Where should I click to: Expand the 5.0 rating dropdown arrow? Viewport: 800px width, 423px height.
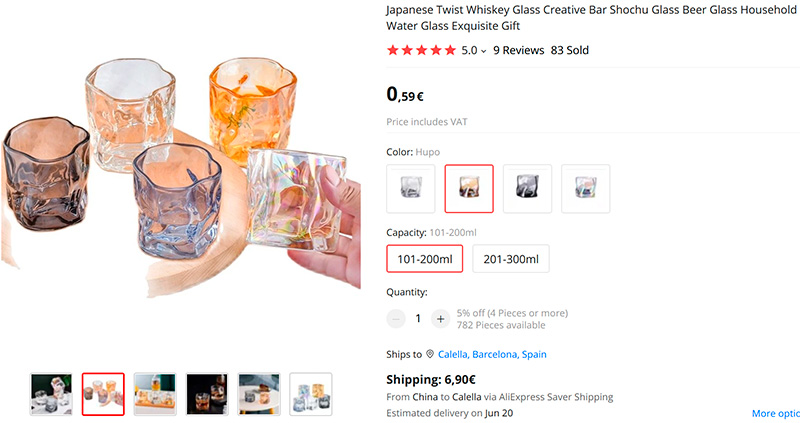484,51
